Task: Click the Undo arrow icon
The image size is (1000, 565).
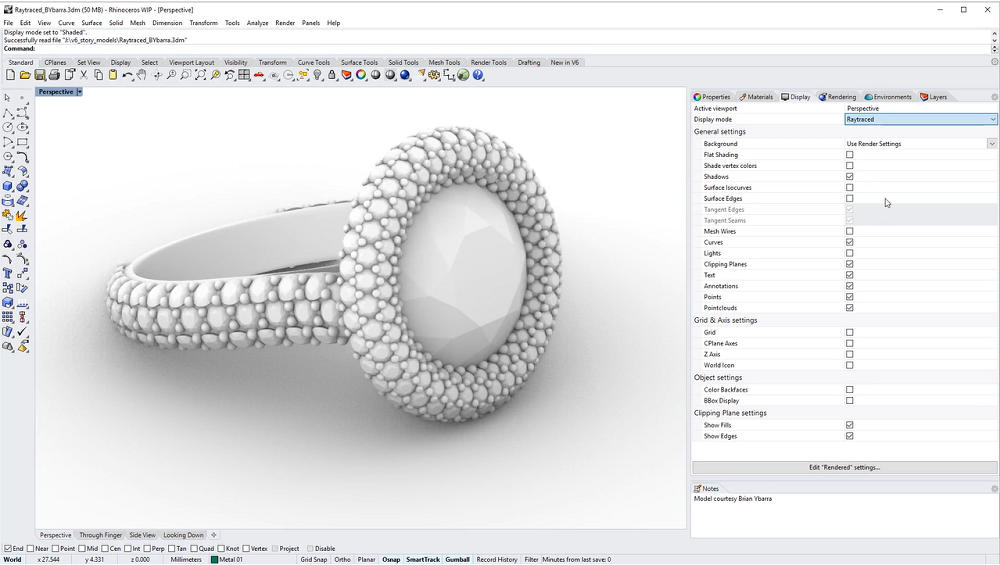Action: tap(127, 75)
